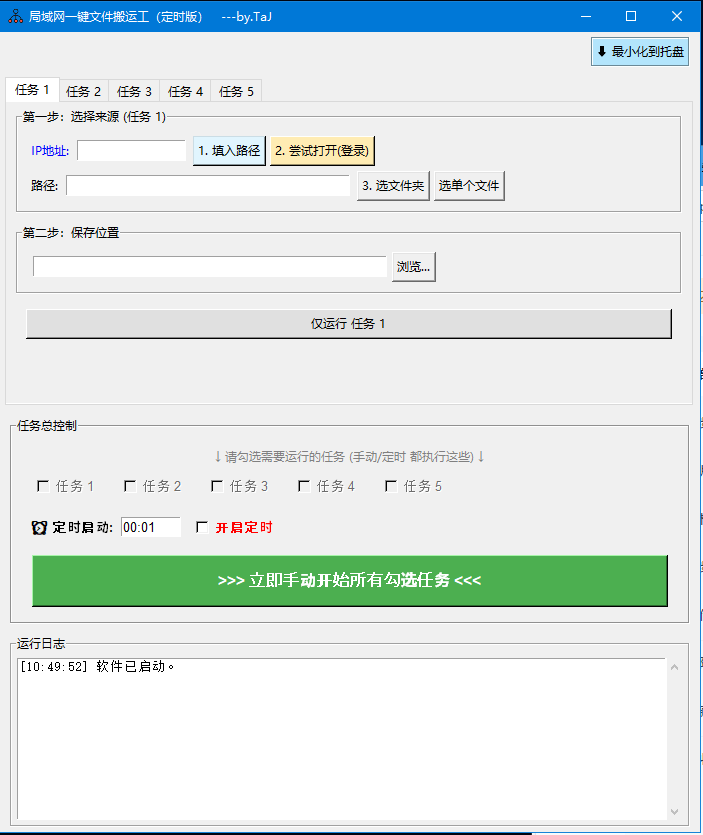Open the 任务 3 tab
Image resolution: width=703 pixels, height=835 pixels.
pos(135,91)
